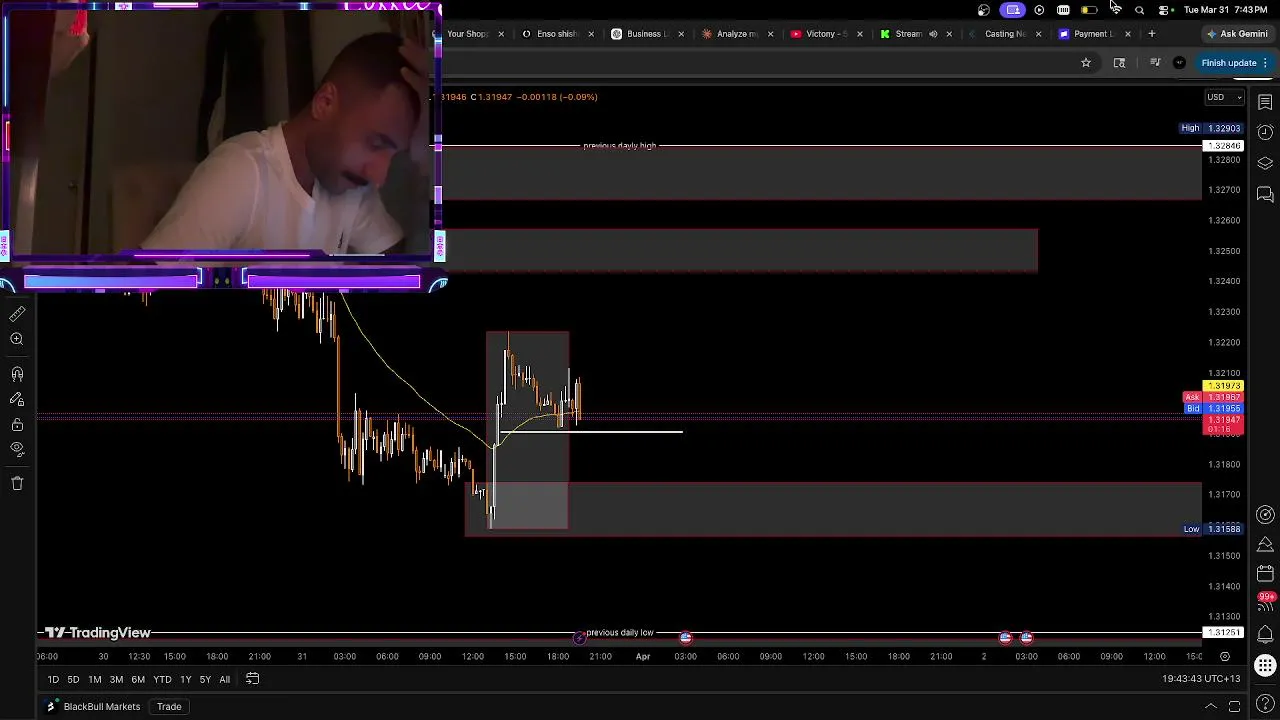Screen dimensions: 1280x720
Task: Click the page search lens icon
Action: (1119, 63)
